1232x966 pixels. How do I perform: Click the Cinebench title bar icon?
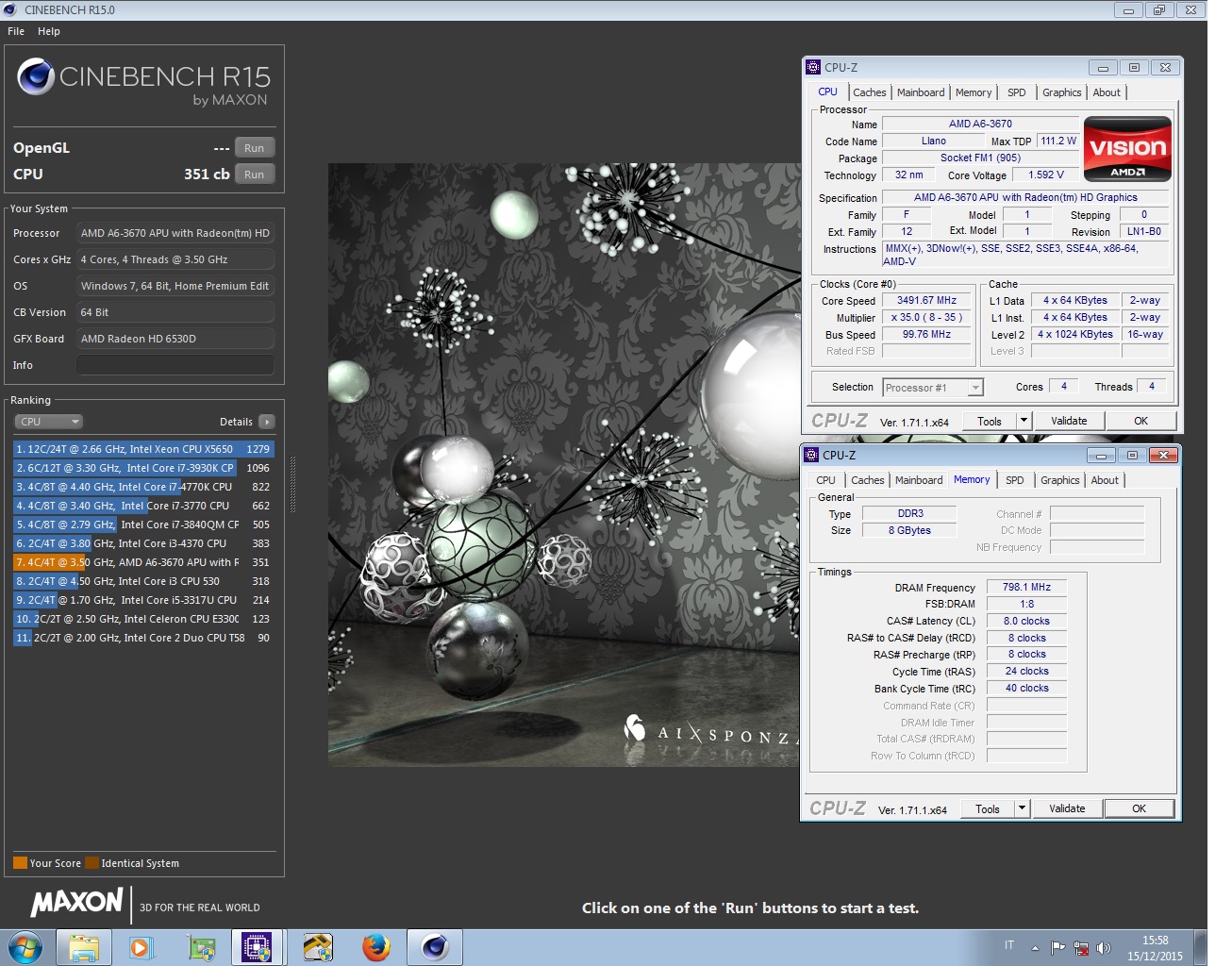[10, 9]
